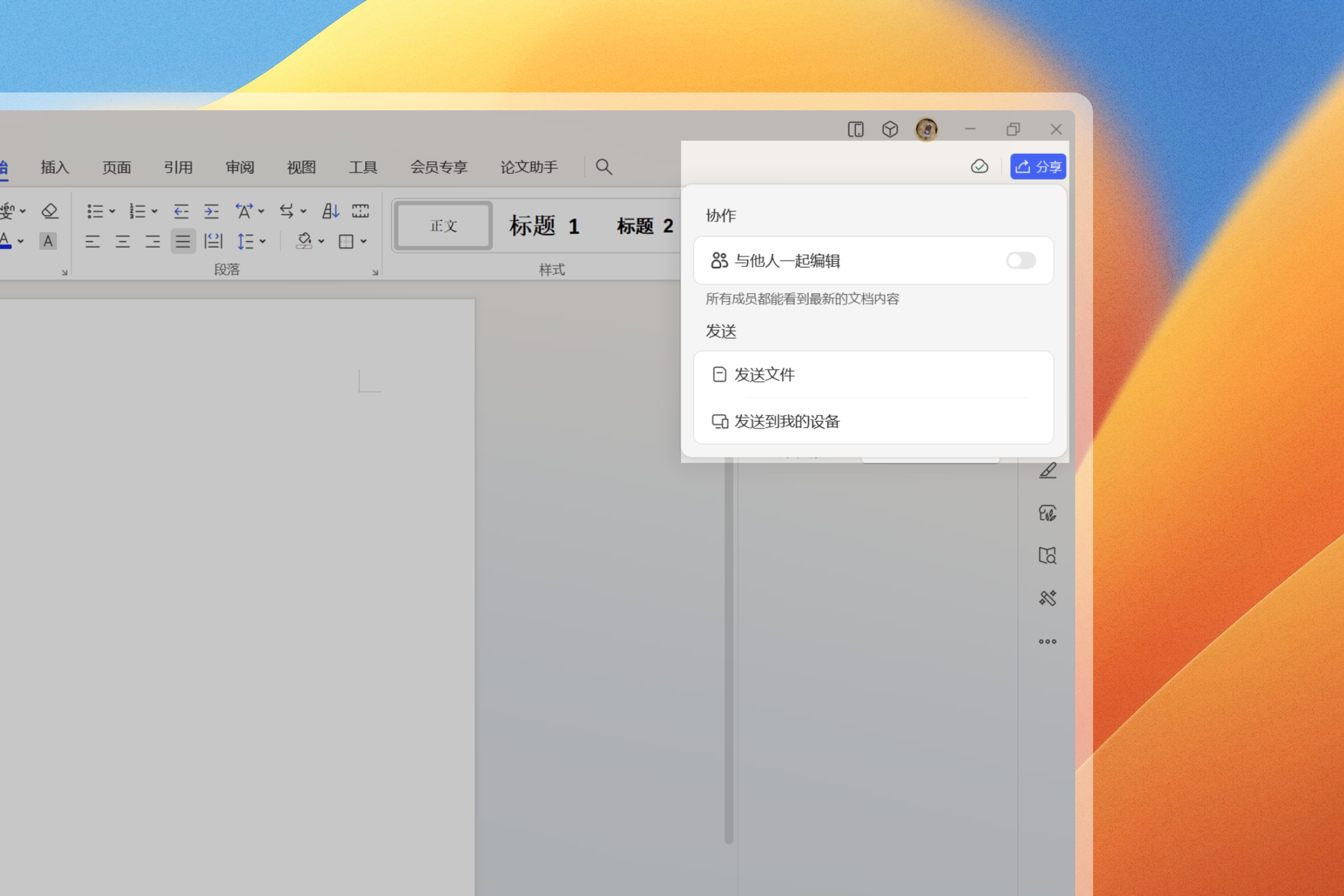Screen dimensions: 1344x896
Task: Toggle paragraph marks display icon
Action: 360,211
